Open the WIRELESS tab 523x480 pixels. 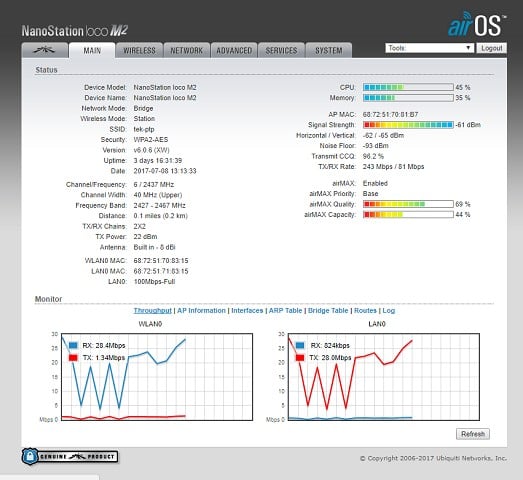pyautogui.click(x=139, y=50)
